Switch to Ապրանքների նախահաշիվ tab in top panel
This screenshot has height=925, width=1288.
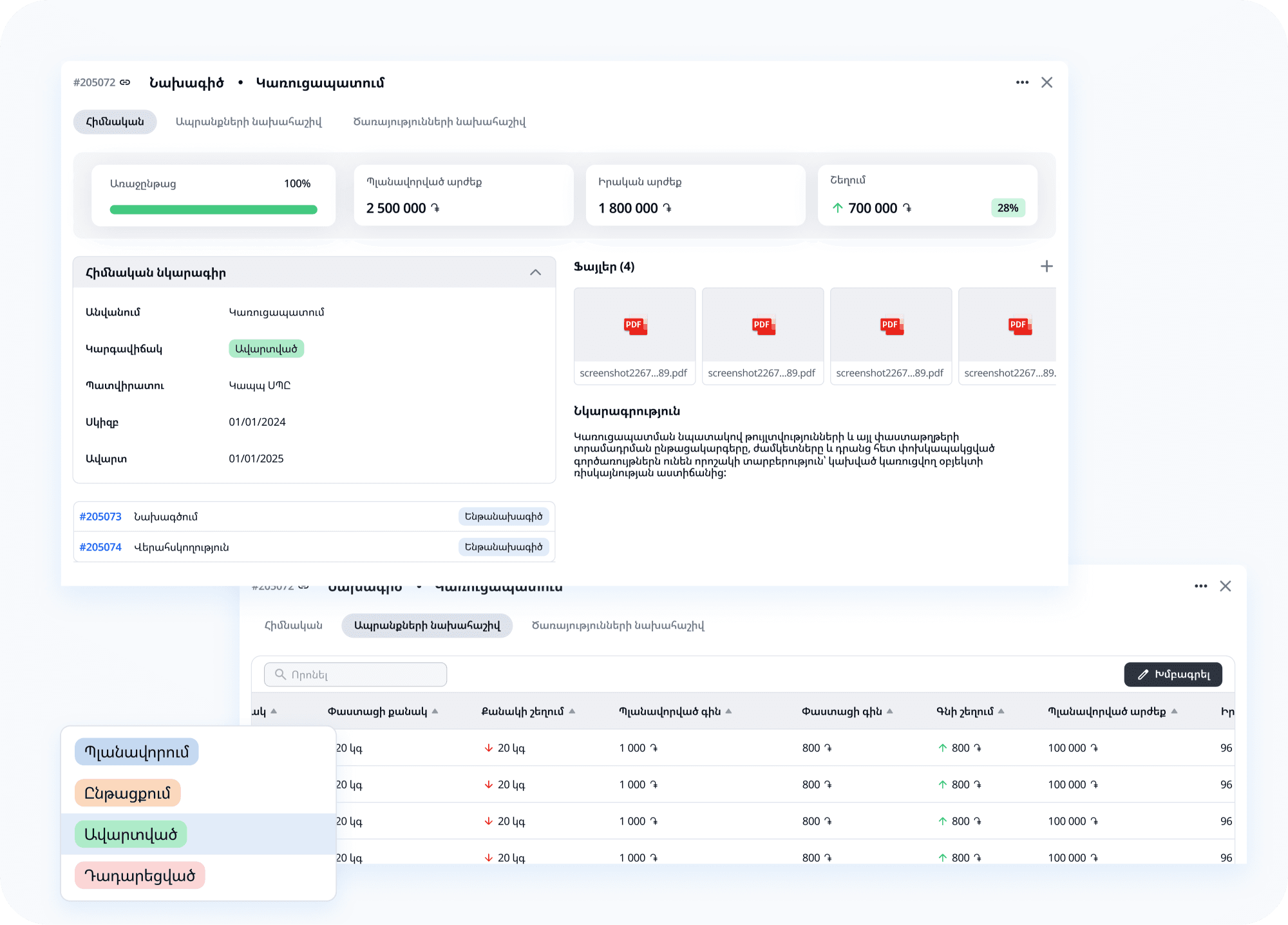pyautogui.click(x=249, y=122)
